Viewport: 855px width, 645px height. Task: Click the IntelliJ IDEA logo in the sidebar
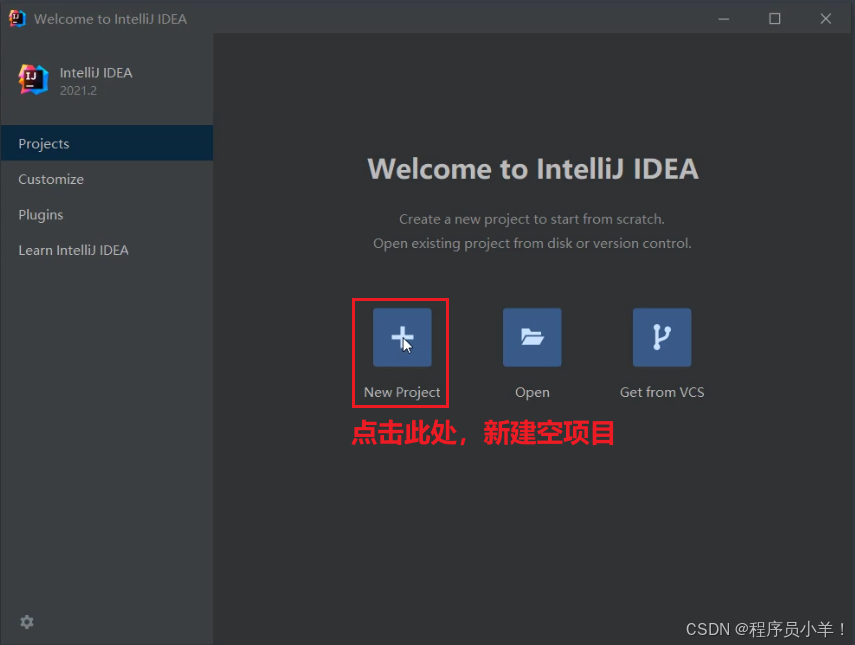coord(33,80)
